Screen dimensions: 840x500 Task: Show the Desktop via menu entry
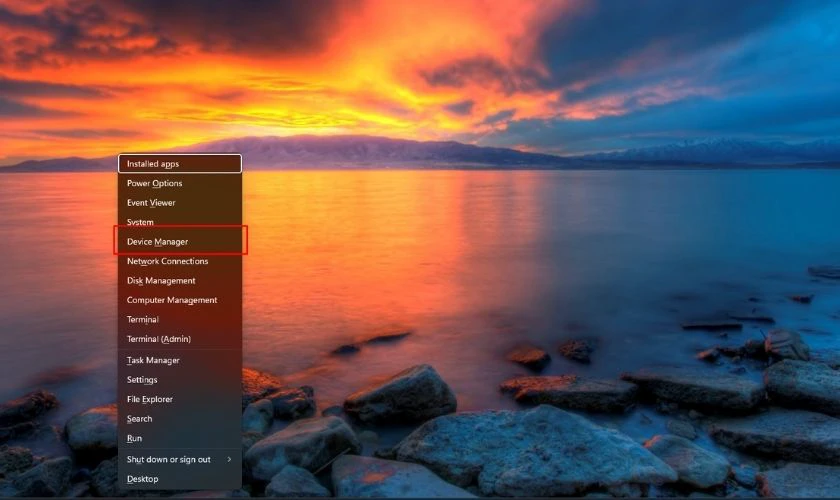(179, 479)
